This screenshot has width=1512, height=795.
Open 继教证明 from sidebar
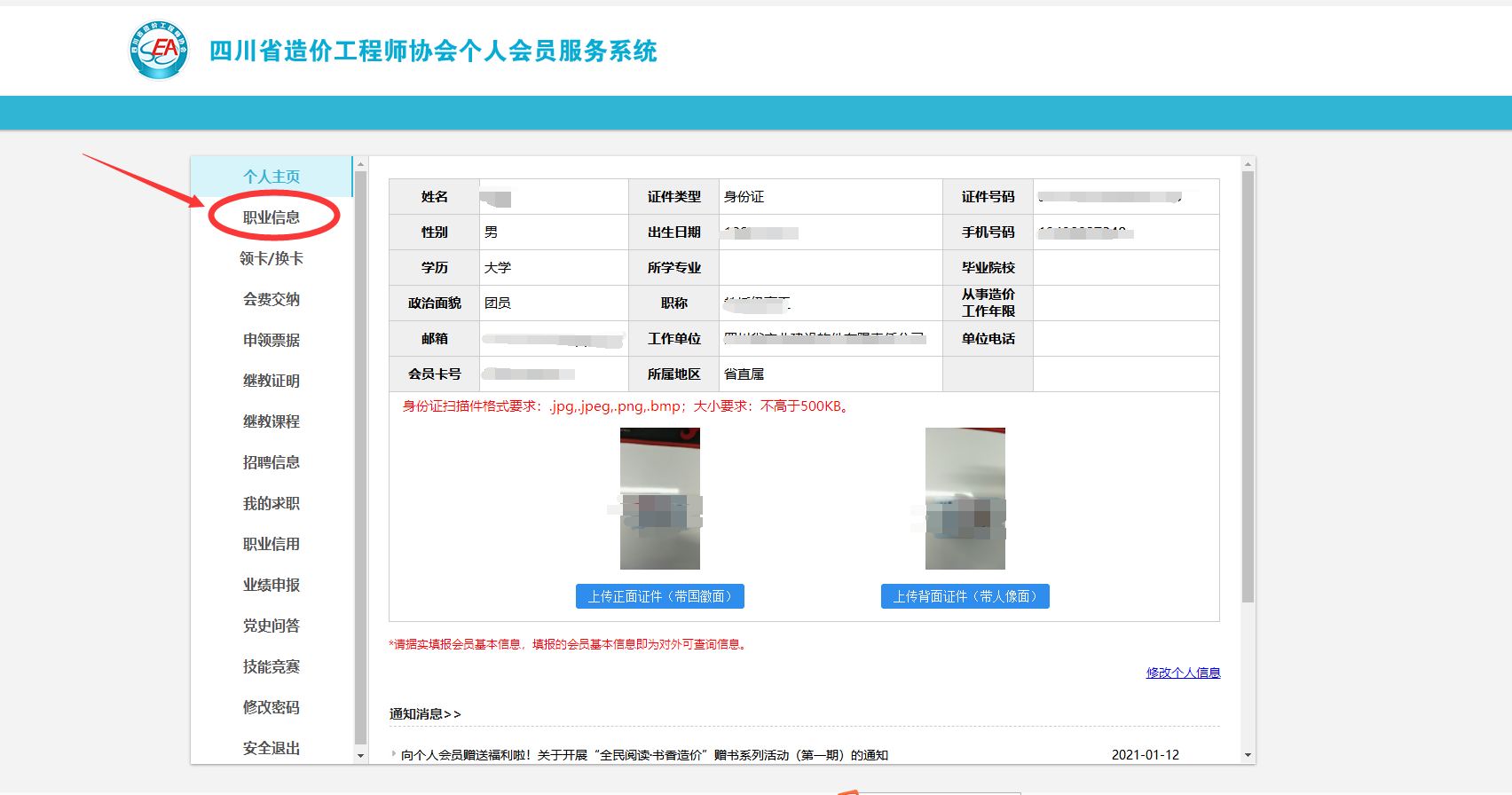pos(272,381)
